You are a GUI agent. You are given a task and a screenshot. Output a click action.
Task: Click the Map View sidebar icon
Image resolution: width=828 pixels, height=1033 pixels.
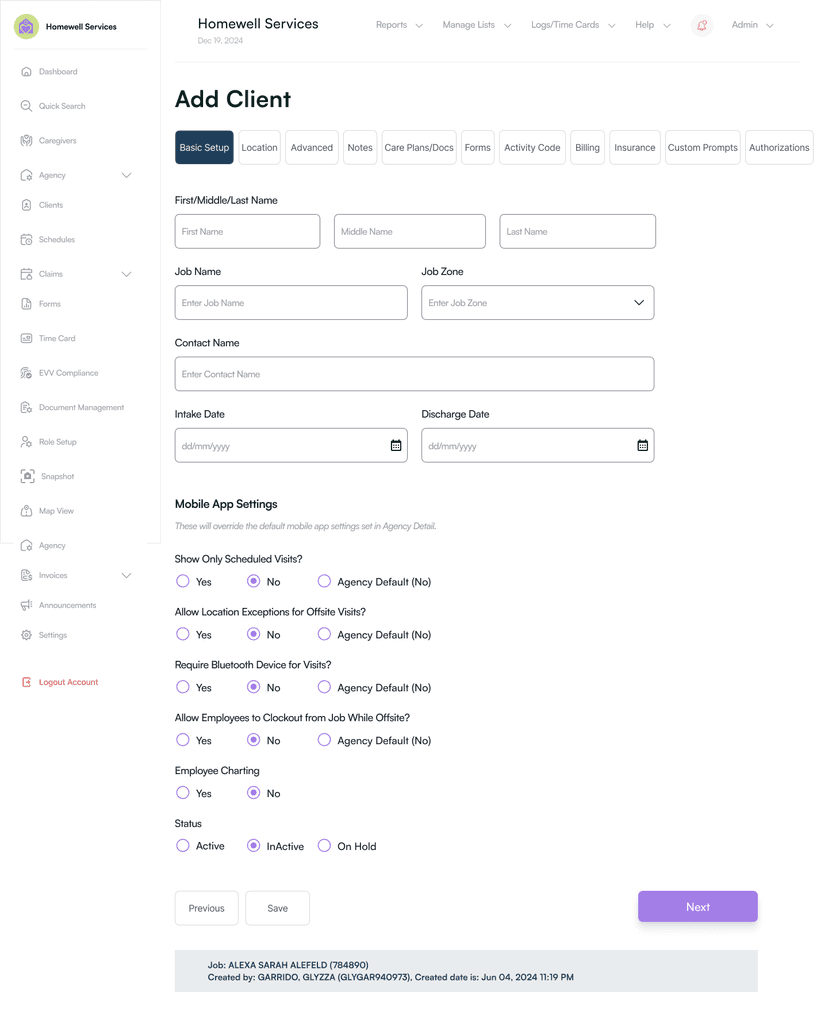(x=27, y=511)
